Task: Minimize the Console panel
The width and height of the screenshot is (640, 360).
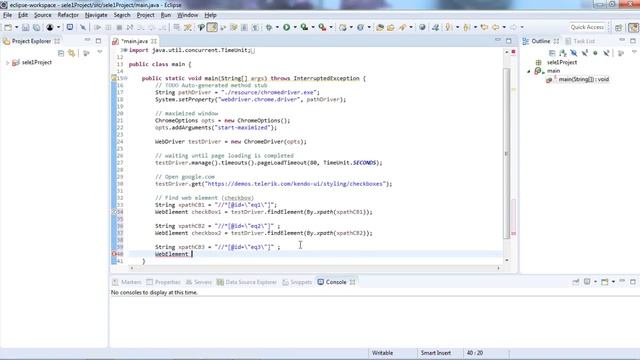Action: tap(622, 281)
